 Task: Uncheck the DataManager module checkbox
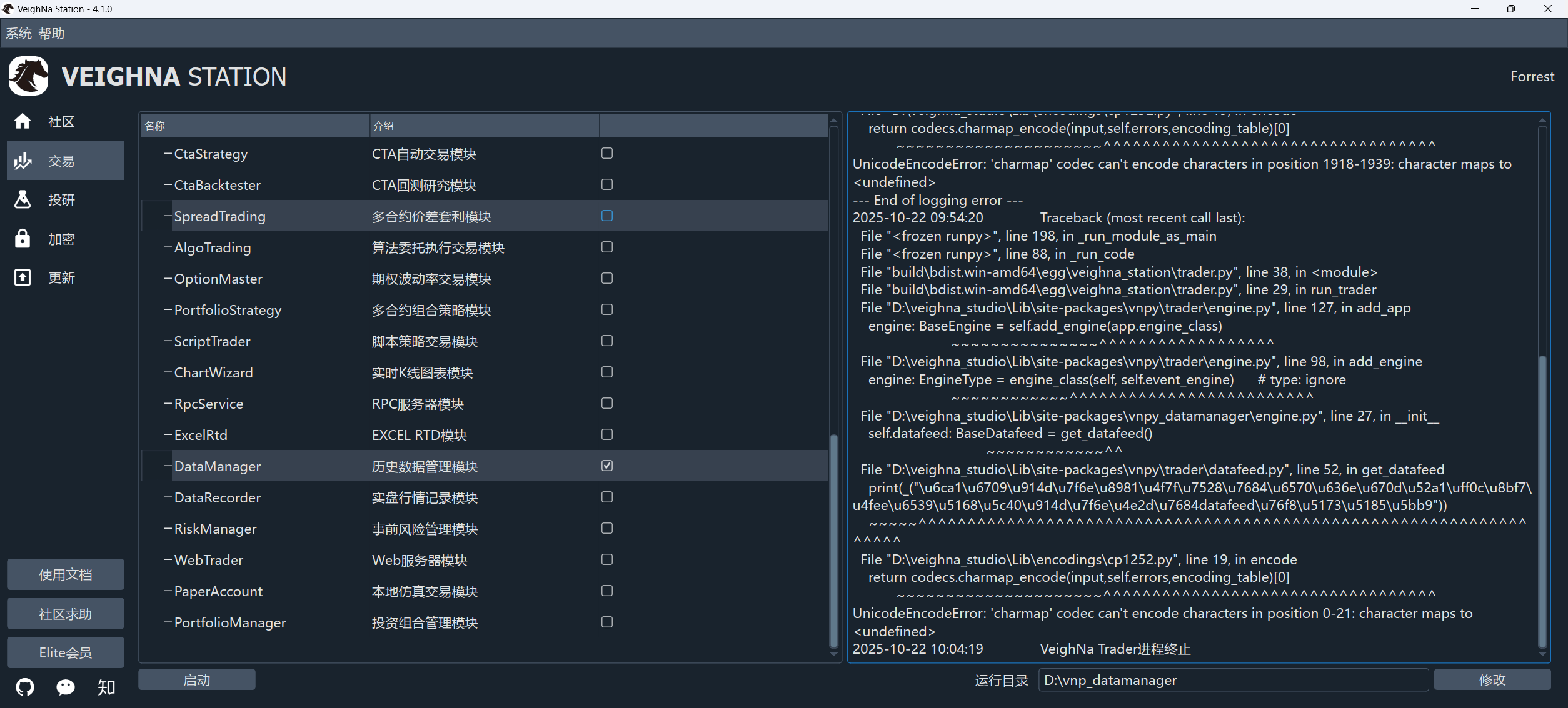[x=606, y=466]
